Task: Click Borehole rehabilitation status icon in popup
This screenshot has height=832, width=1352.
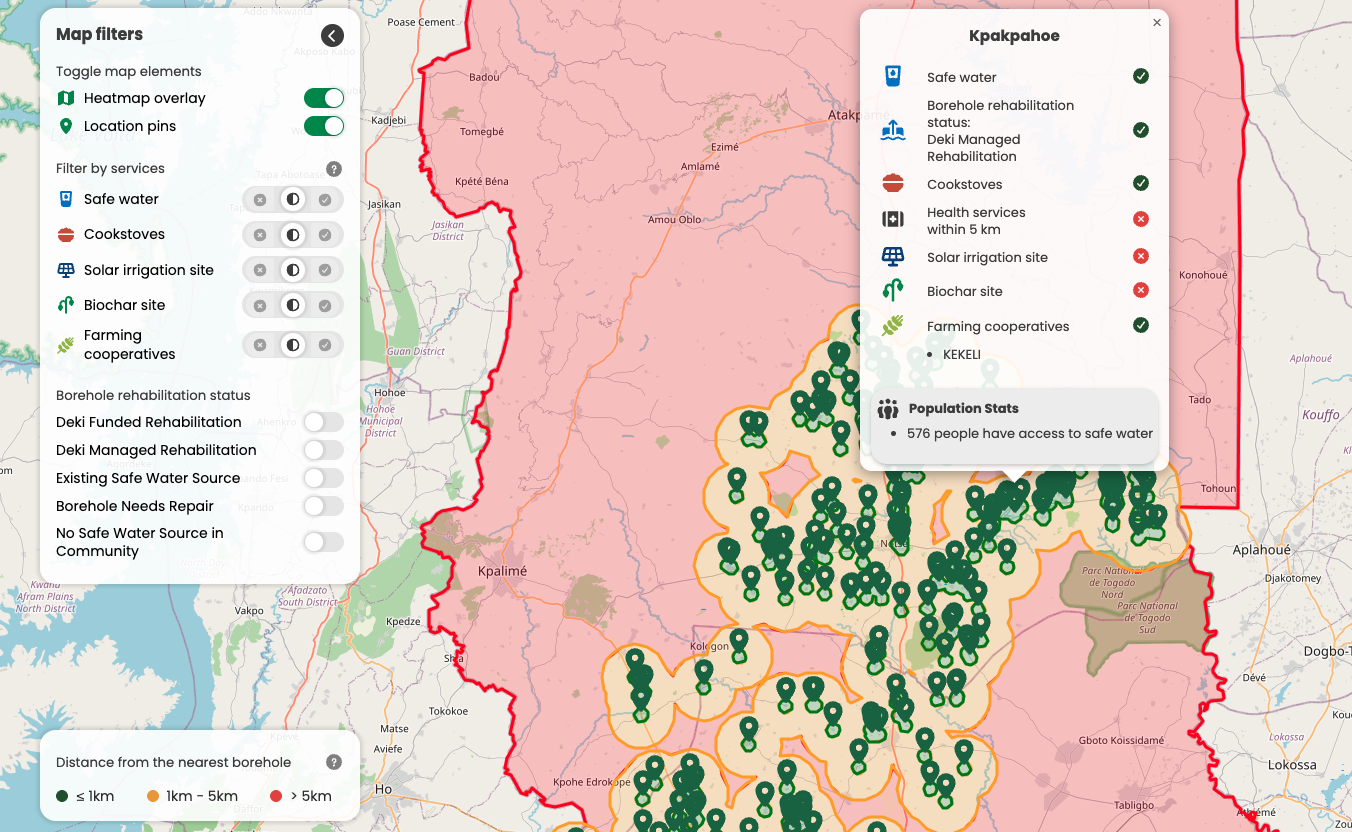Action: click(x=893, y=131)
